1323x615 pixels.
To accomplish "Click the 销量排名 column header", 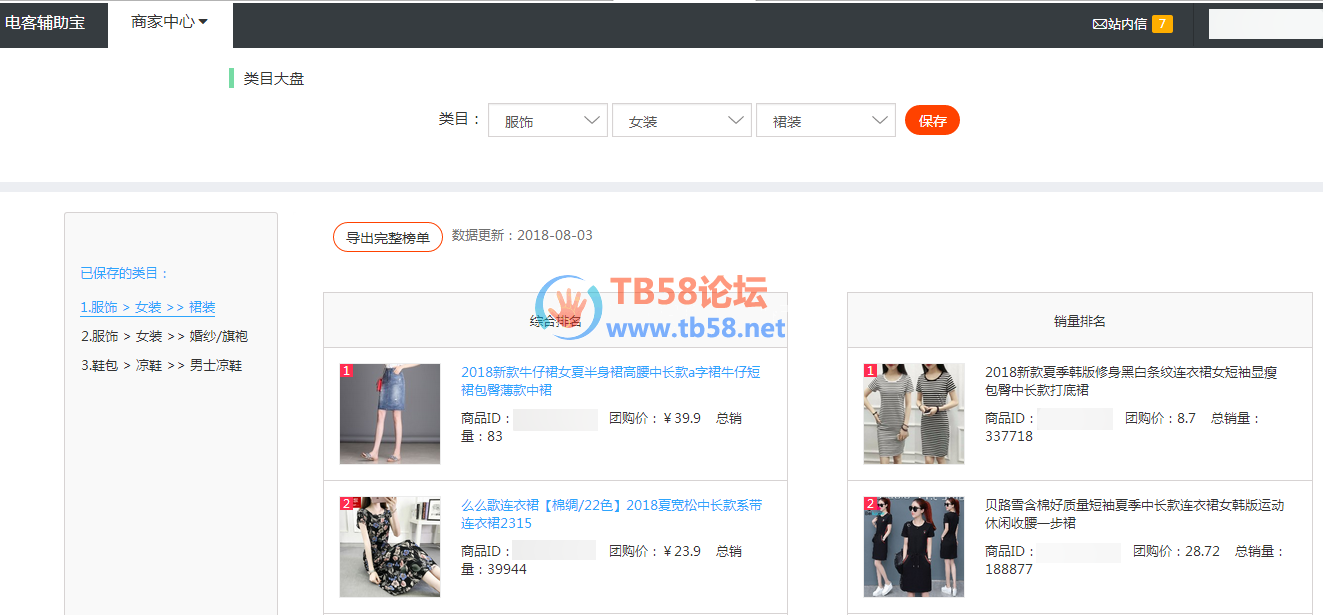I will [1079, 321].
